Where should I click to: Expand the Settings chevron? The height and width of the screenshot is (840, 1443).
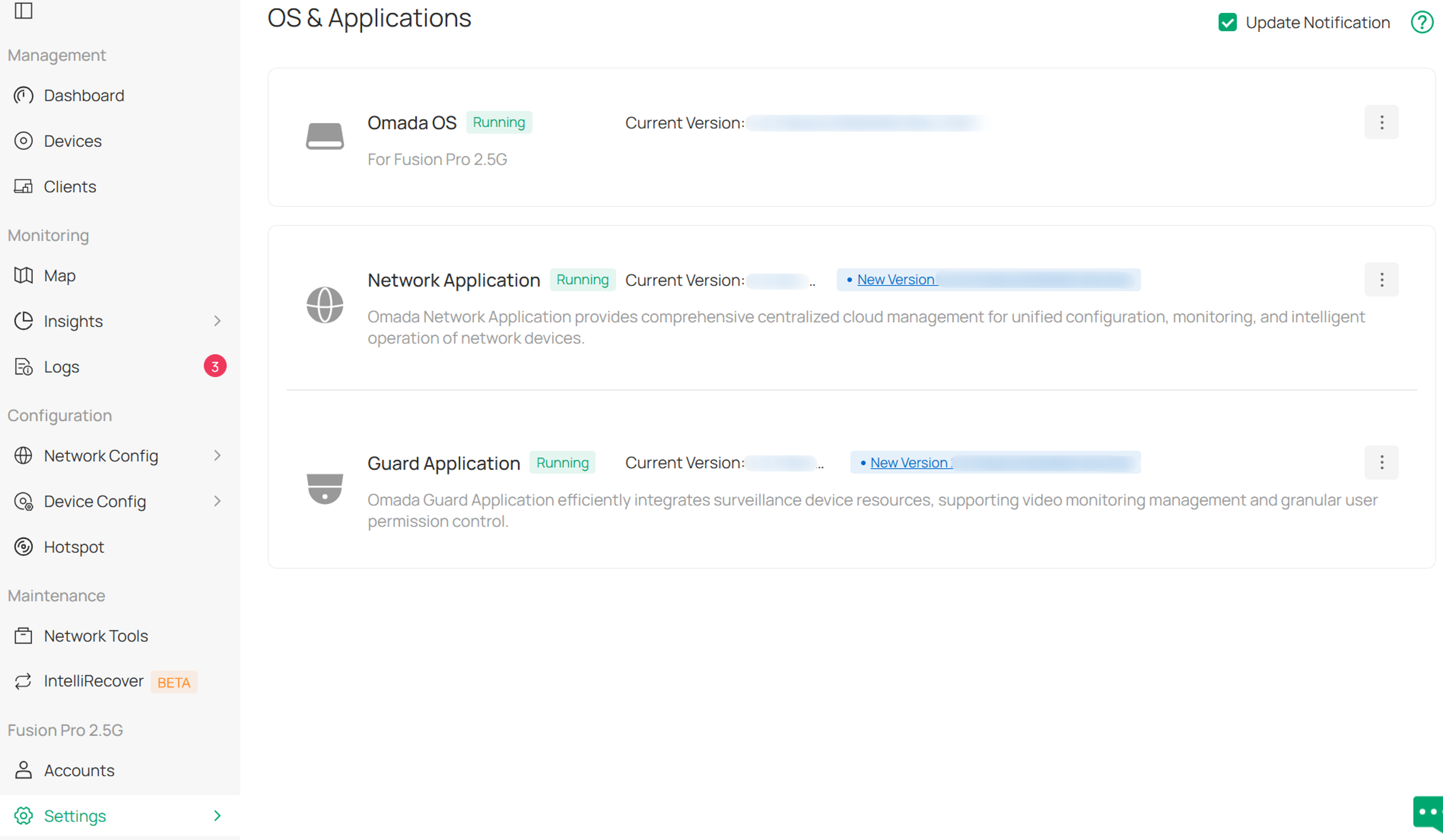[217, 815]
